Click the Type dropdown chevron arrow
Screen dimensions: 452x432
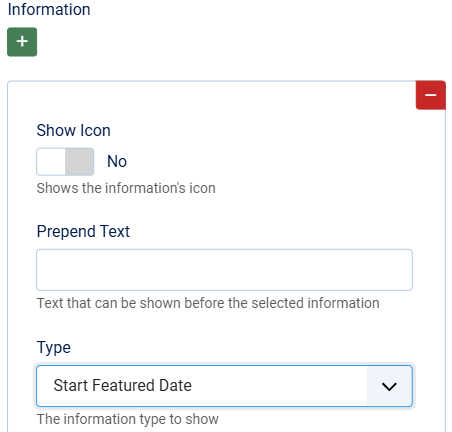pos(389,386)
